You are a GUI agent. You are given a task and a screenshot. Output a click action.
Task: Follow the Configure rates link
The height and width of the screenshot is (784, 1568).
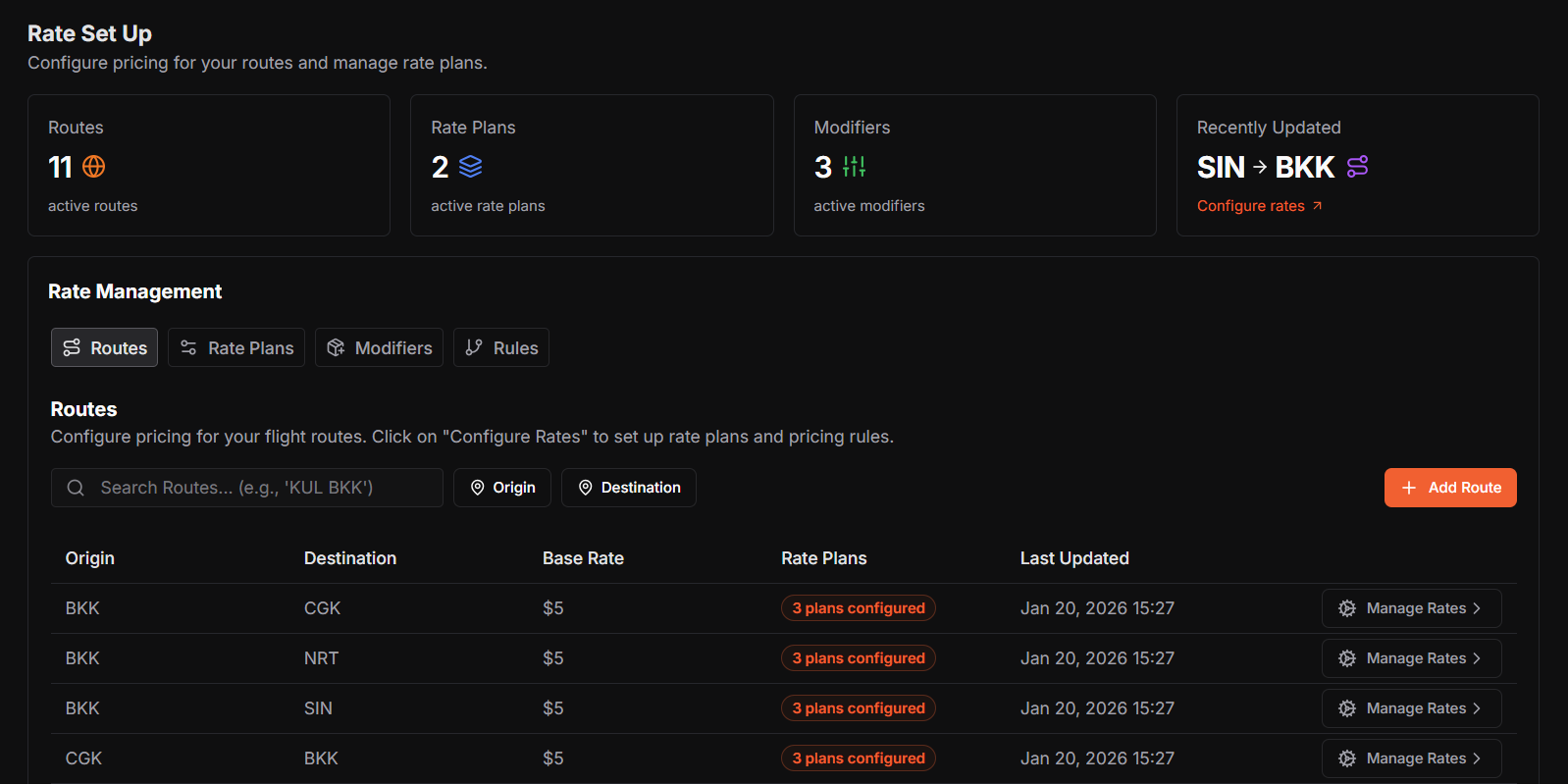[x=1260, y=206]
